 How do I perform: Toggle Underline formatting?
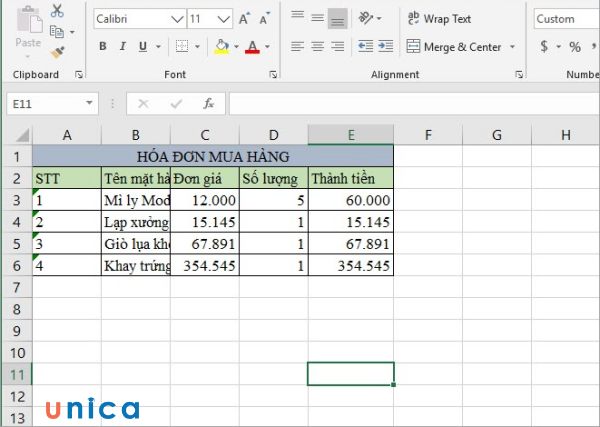(x=143, y=46)
